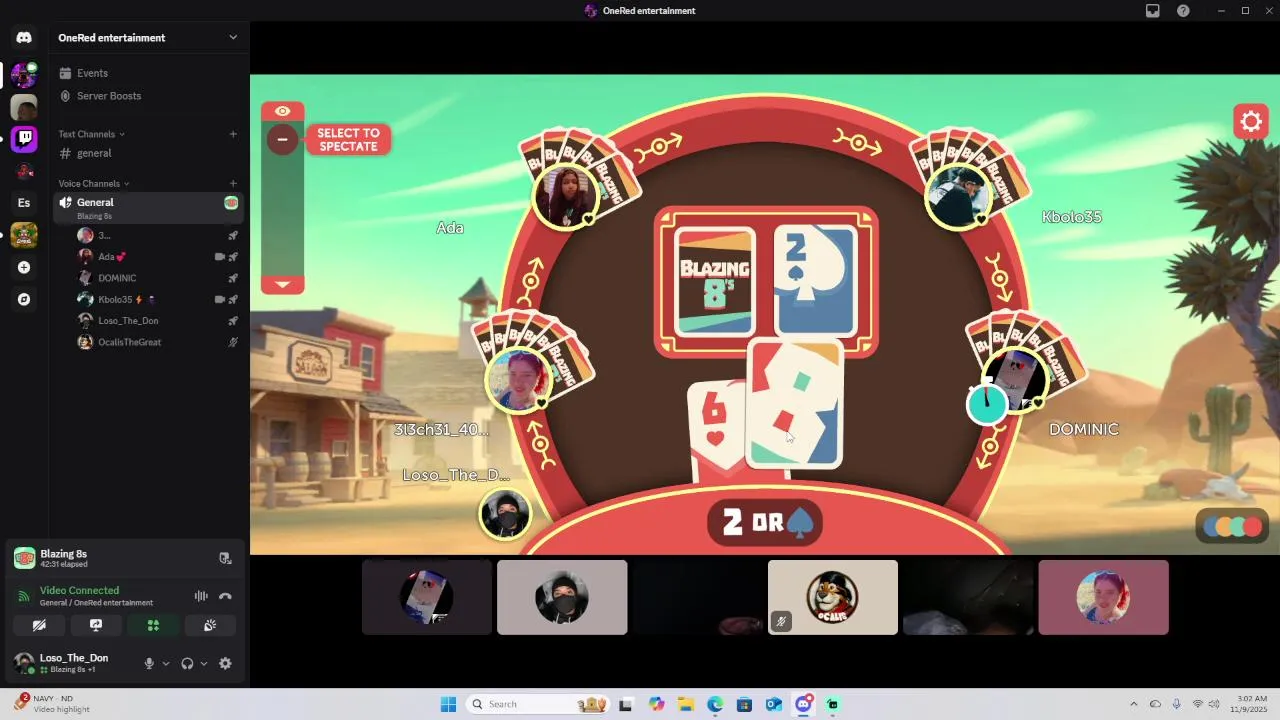
Task: Click the spectate eye icon
Action: (283, 111)
